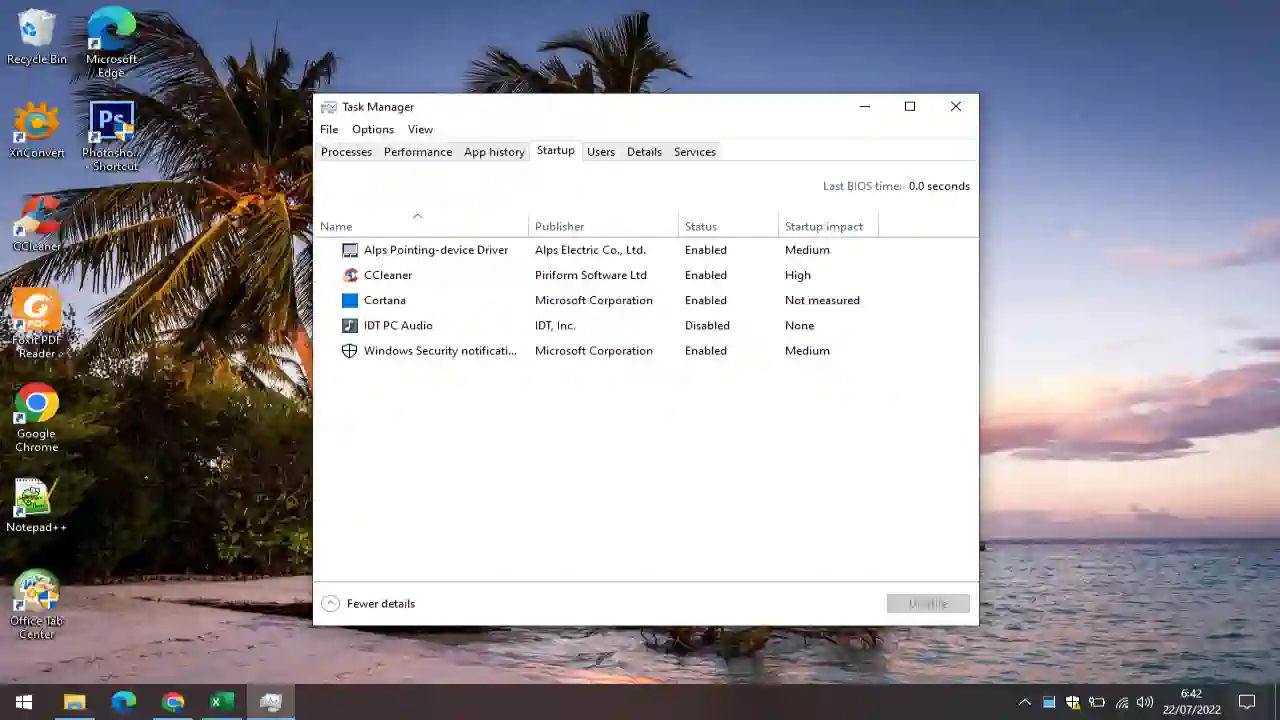Click the IDT PC Audio icon
Viewport: 1280px width, 720px height.
[349, 325]
